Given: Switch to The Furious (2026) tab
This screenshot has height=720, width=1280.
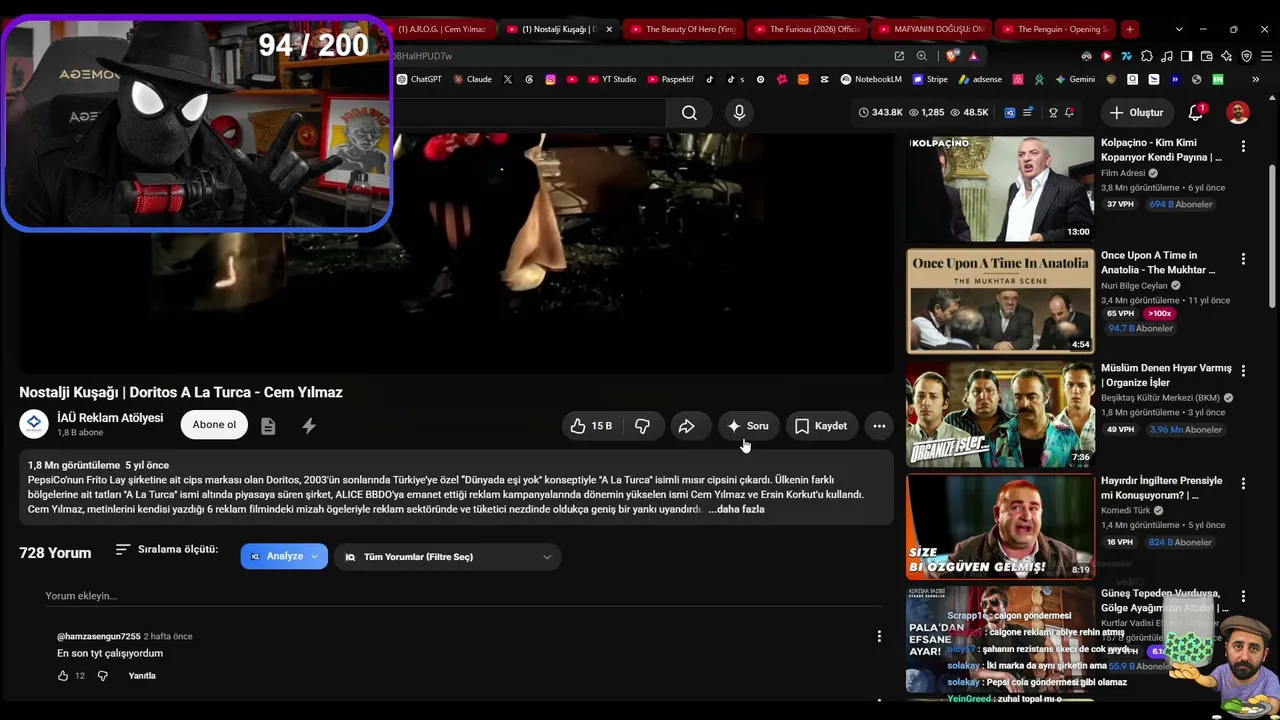Looking at the screenshot, I should [807, 29].
